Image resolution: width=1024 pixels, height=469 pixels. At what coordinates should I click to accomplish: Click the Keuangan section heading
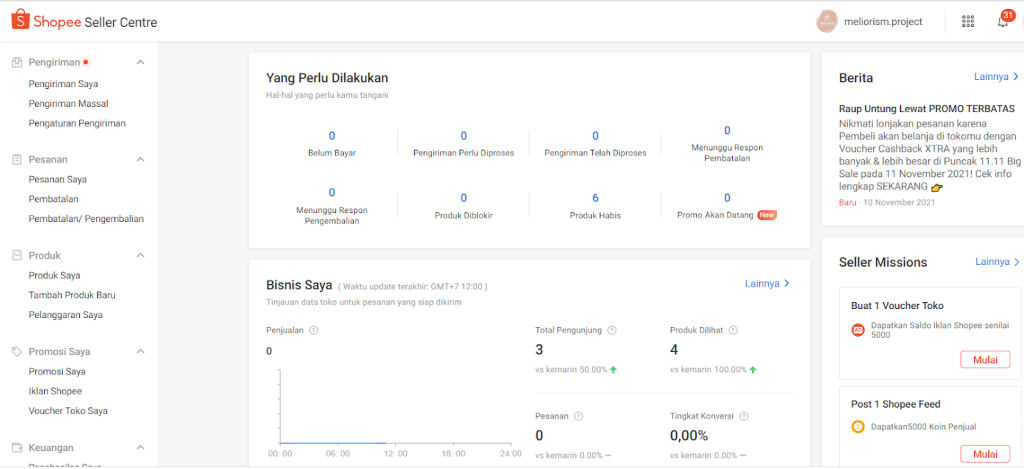tap(51, 447)
